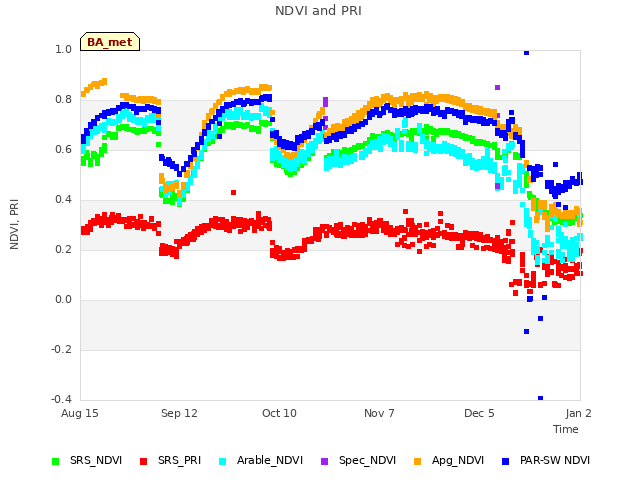
Task: Click the chart title NDVI and PRI
Action: point(318,11)
